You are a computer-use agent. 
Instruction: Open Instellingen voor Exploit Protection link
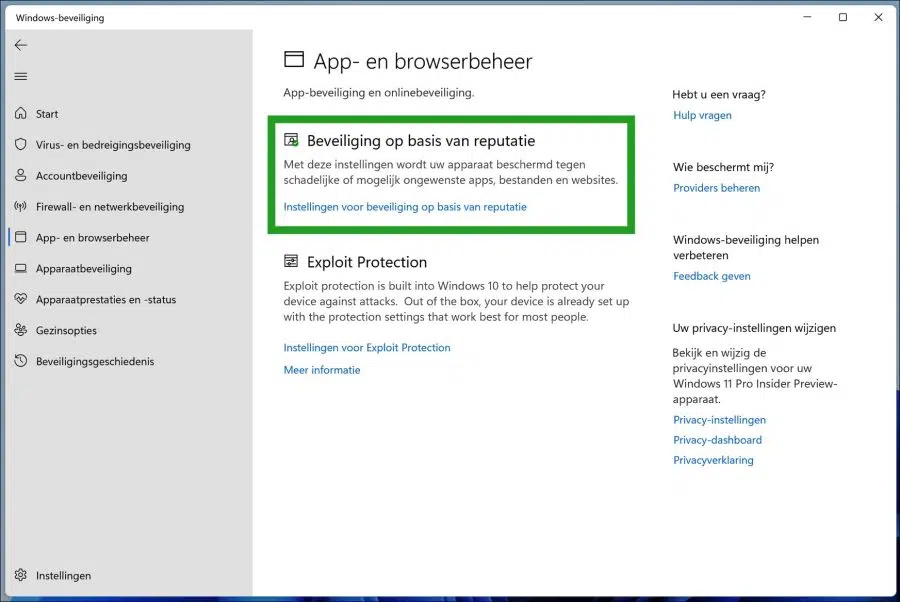(x=367, y=347)
